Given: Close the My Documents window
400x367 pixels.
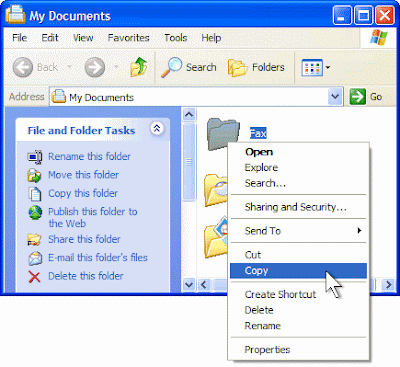Looking at the screenshot, I should tap(385, 16).
